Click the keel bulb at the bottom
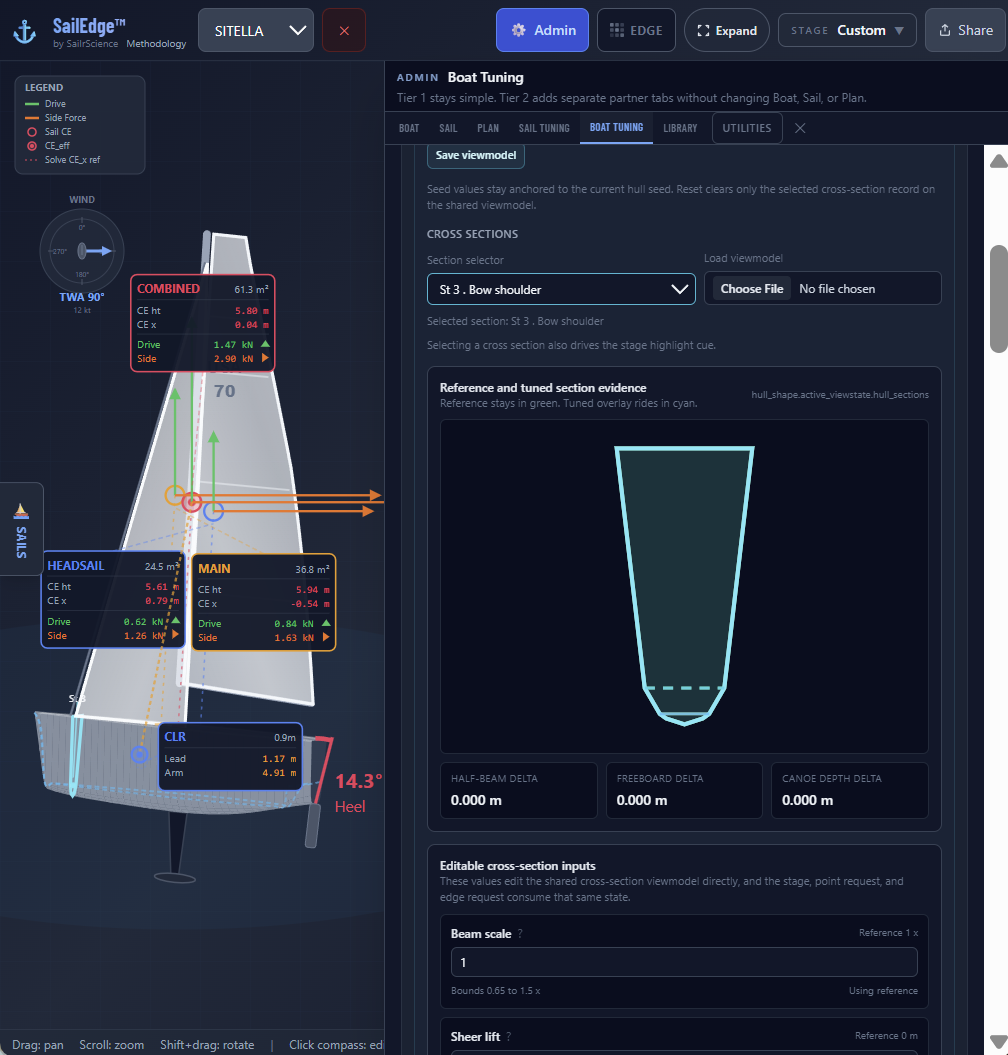Viewport: 1008px width, 1055px height. coord(175,878)
